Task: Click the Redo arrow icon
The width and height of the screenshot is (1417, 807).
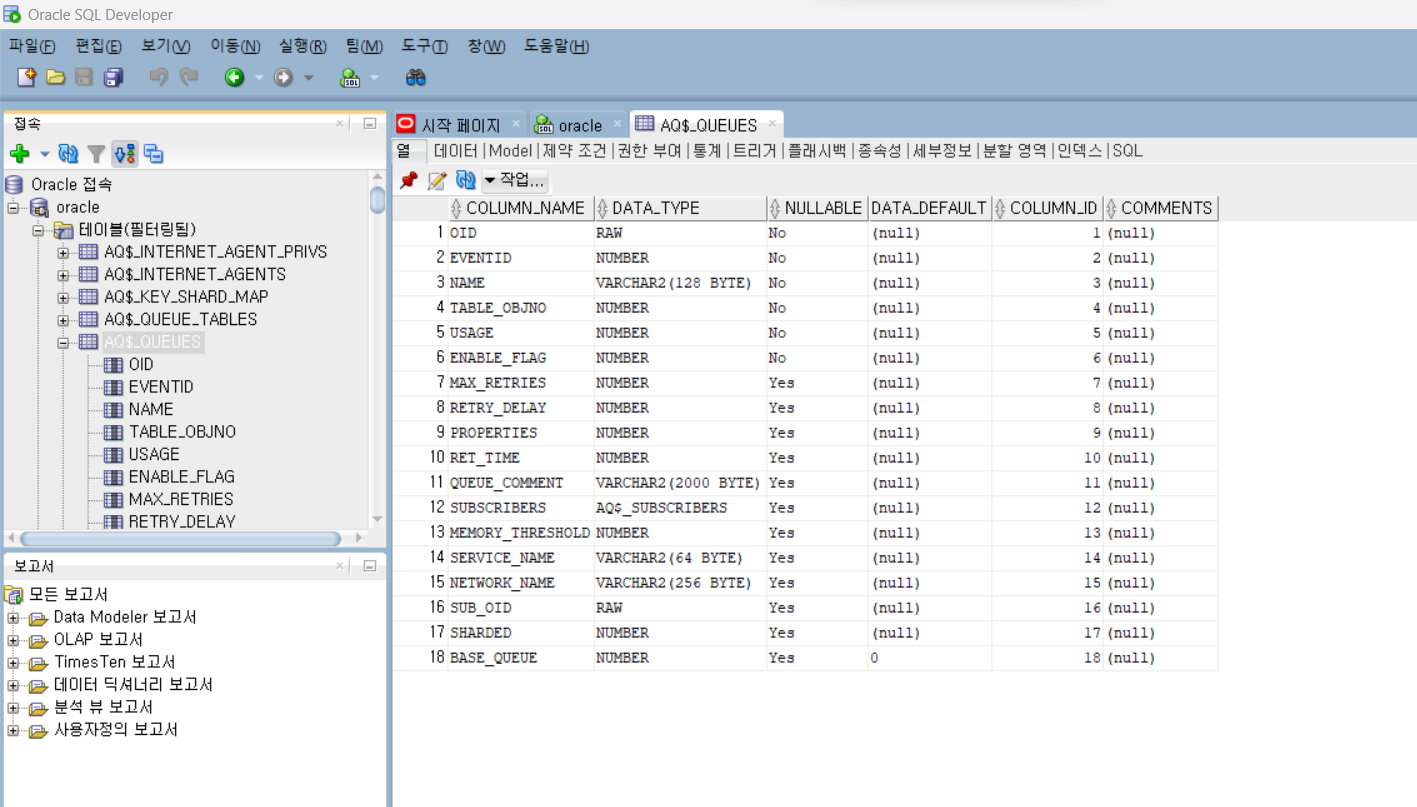Action: [x=189, y=77]
